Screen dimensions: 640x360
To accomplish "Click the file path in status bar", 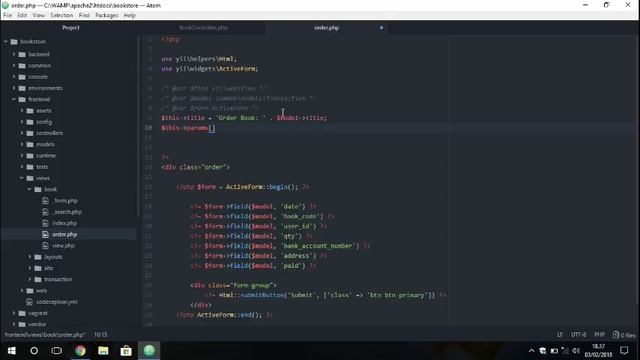I will (x=45, y=335).
